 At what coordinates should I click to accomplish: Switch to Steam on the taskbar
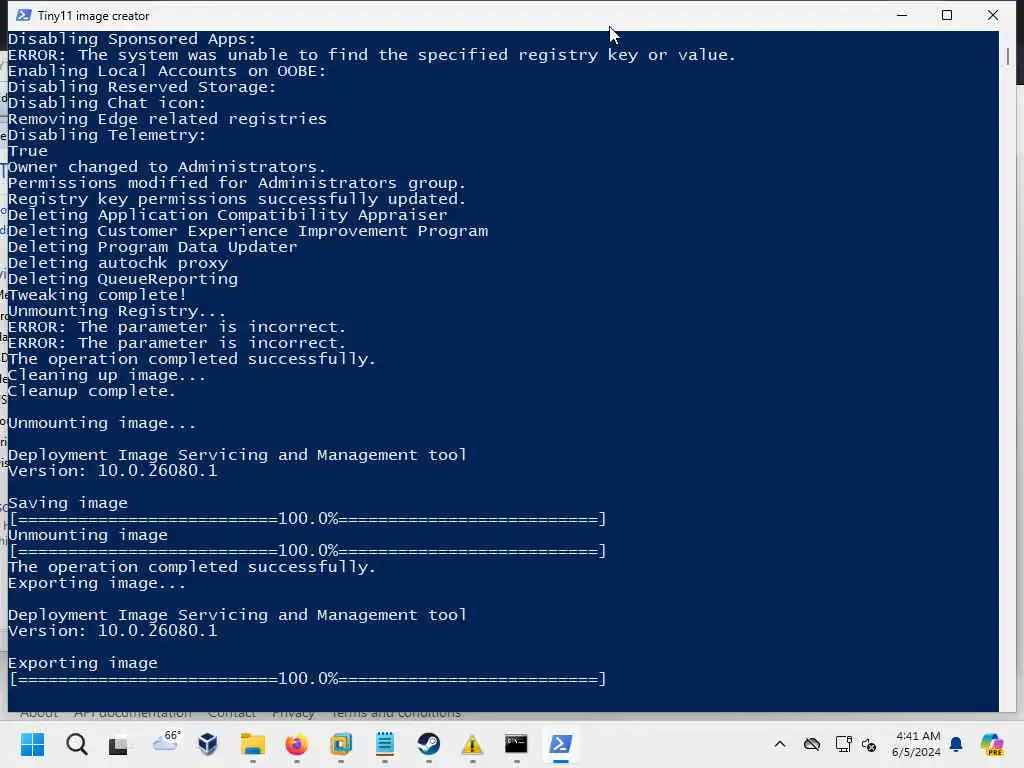(x=428, y=744)
